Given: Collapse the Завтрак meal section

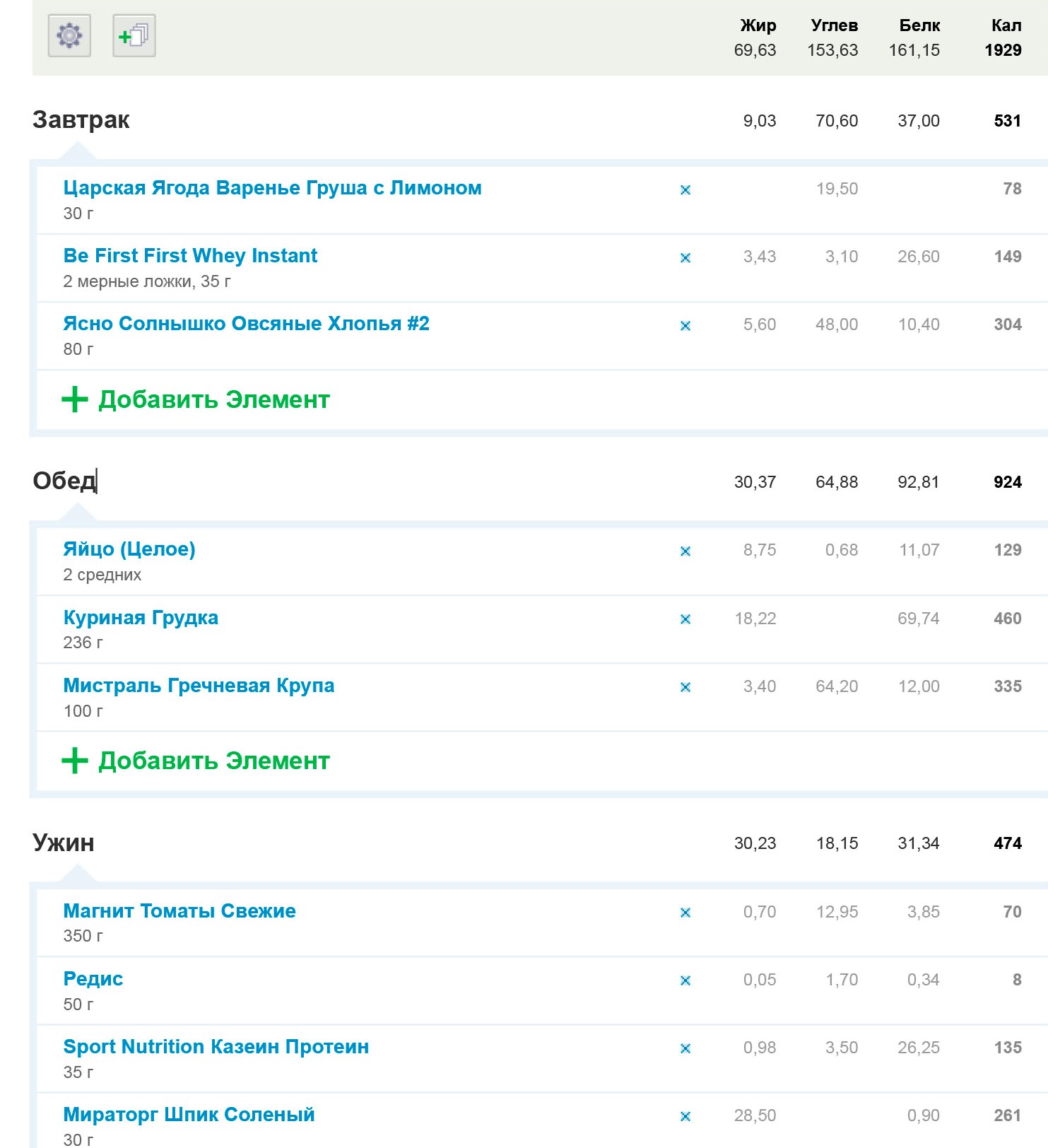Looking at the screenshot, I should click(x=81, y=119).
